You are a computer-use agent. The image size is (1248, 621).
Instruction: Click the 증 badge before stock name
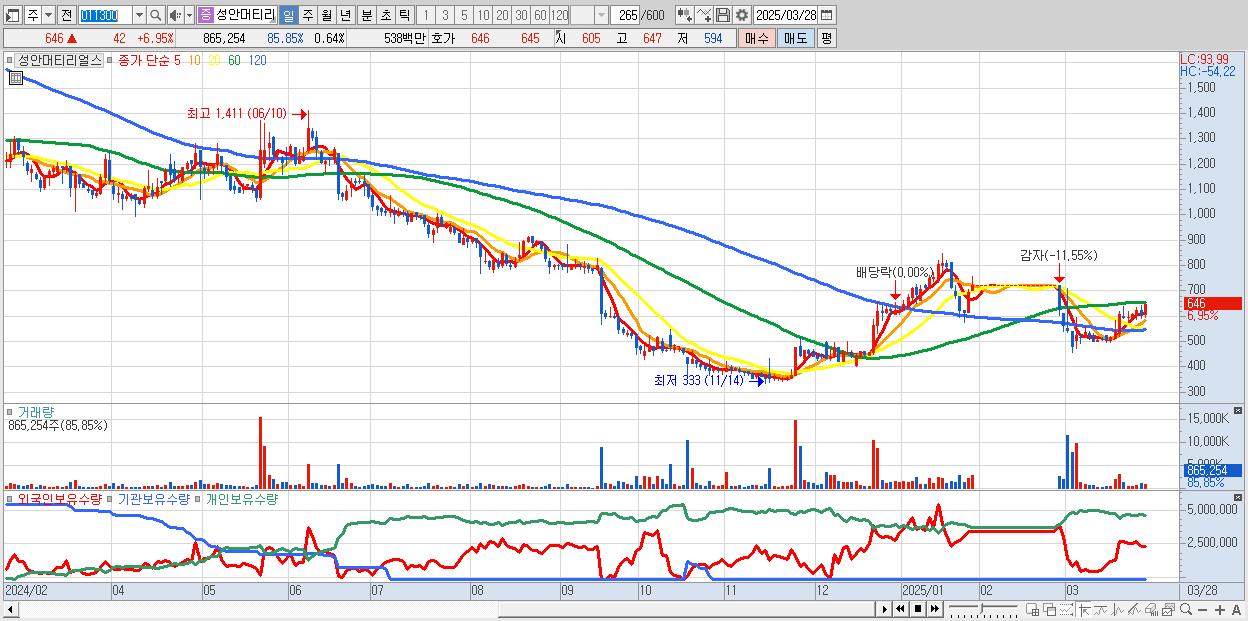pyautogui.click(x=205, y=15)
